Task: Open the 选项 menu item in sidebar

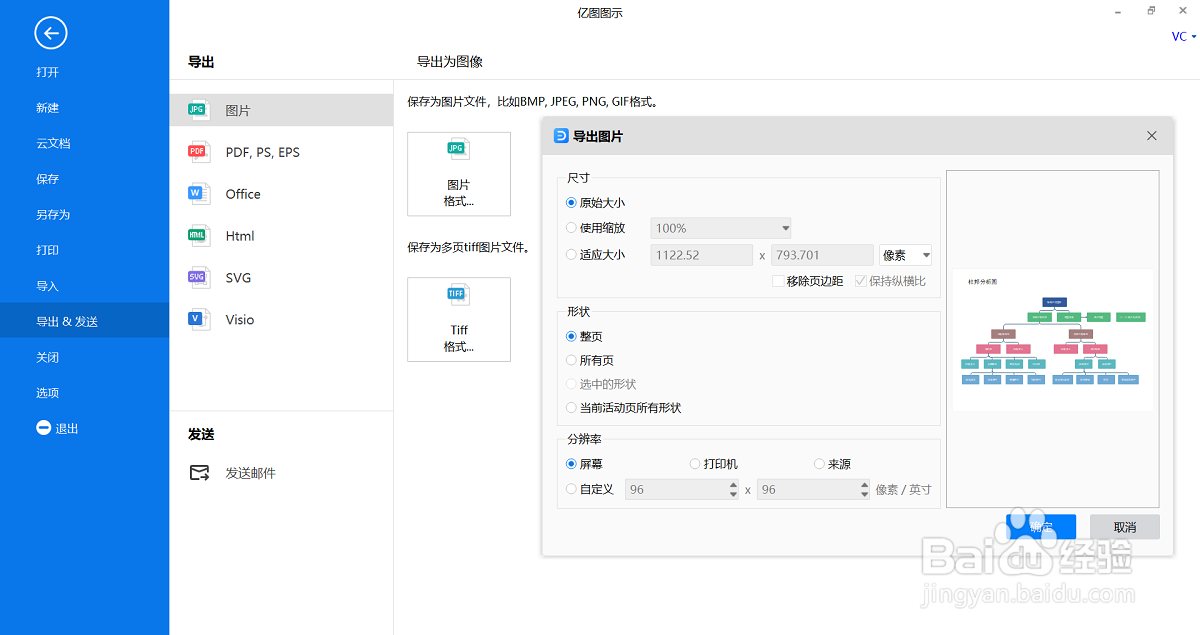Action: point(47,392)
